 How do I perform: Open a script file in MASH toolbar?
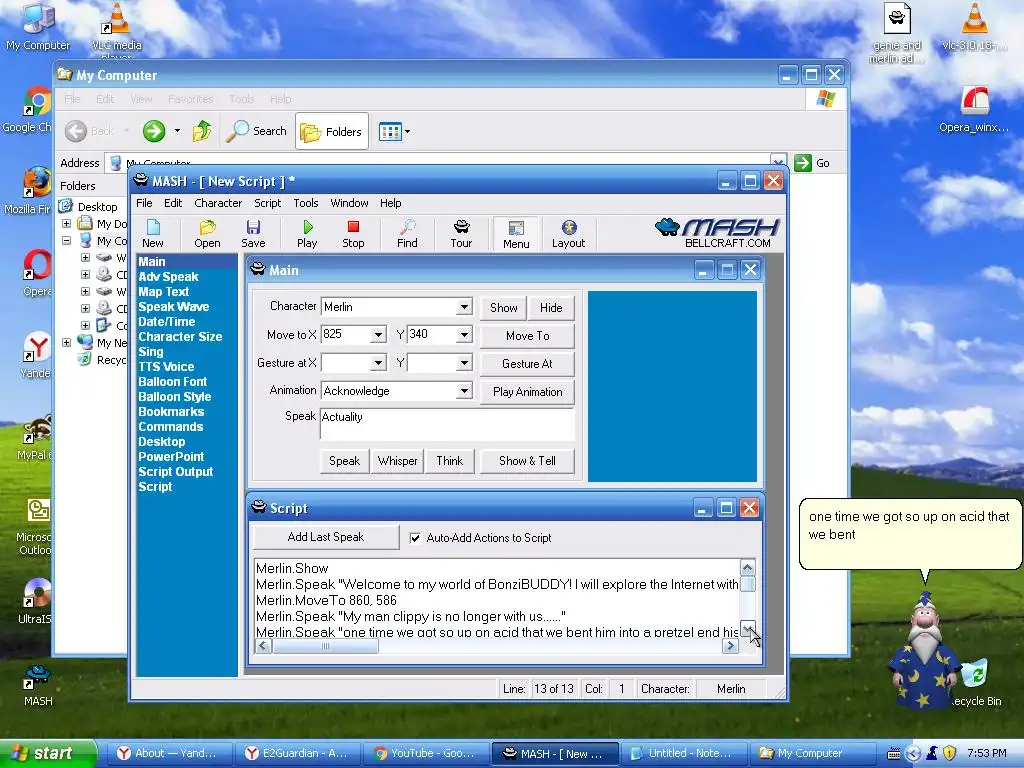point(207,234)
